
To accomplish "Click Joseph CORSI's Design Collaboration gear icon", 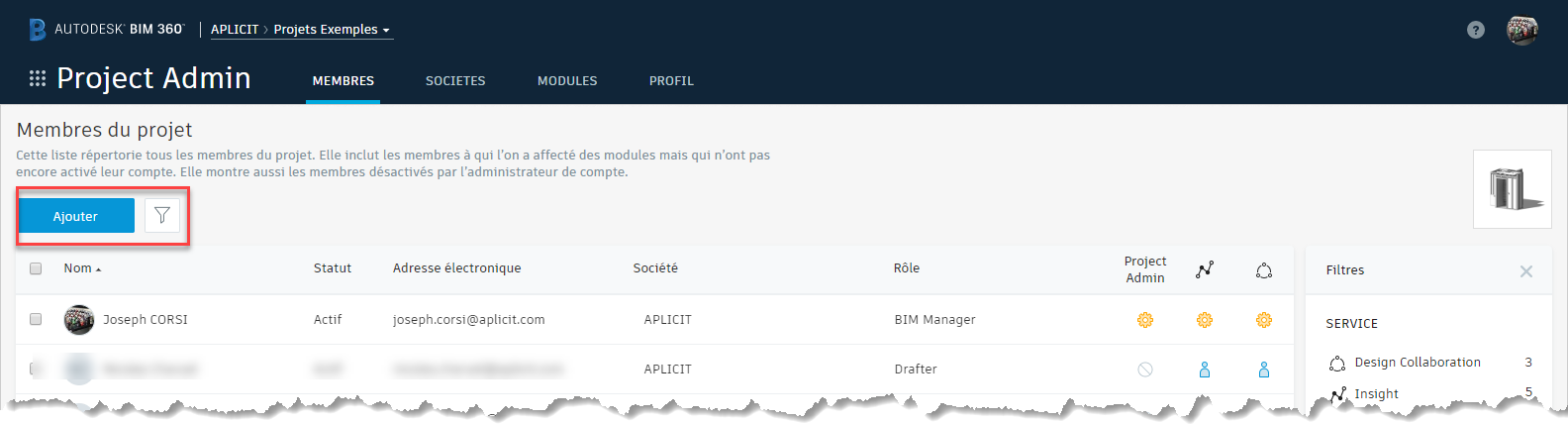I will (x=1264, y=320).
